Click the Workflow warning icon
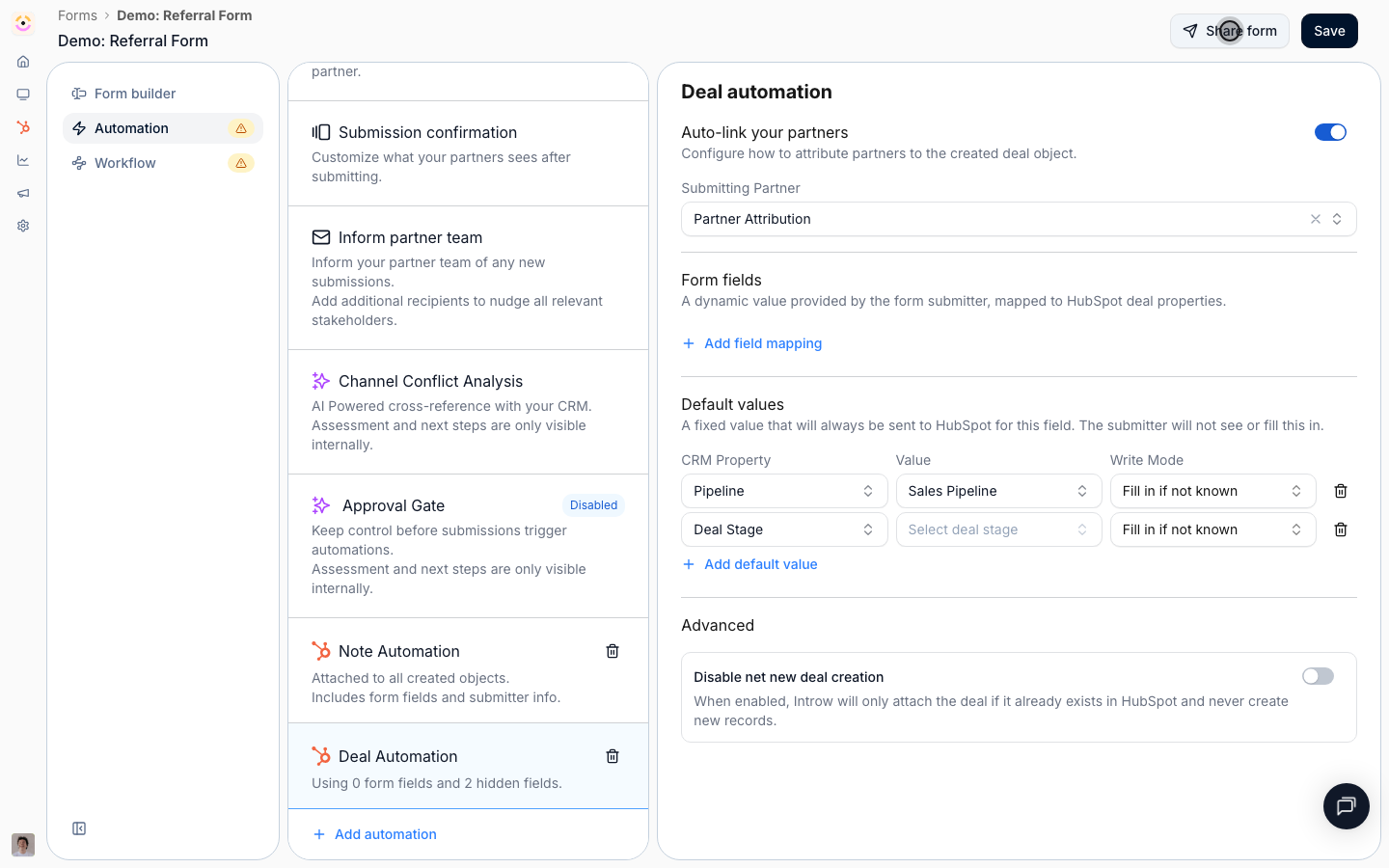 241,163
